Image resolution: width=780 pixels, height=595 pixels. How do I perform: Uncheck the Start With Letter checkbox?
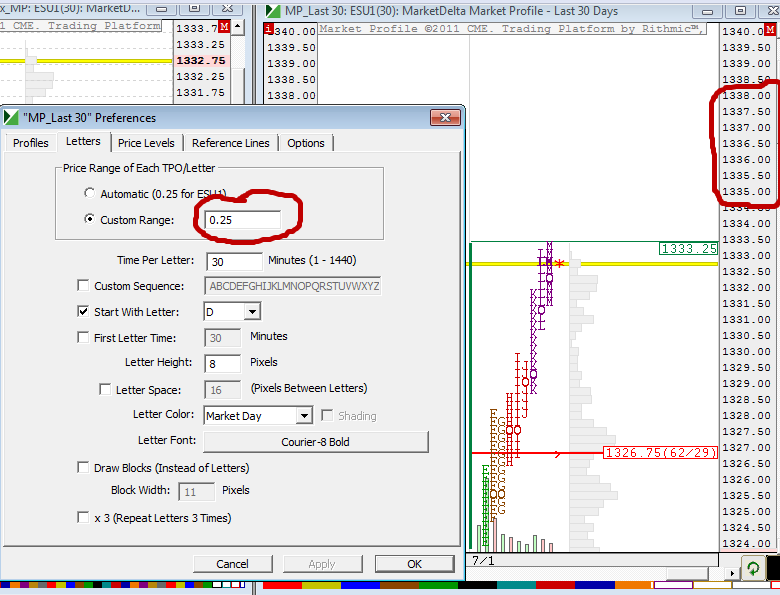tap(84, 312)
